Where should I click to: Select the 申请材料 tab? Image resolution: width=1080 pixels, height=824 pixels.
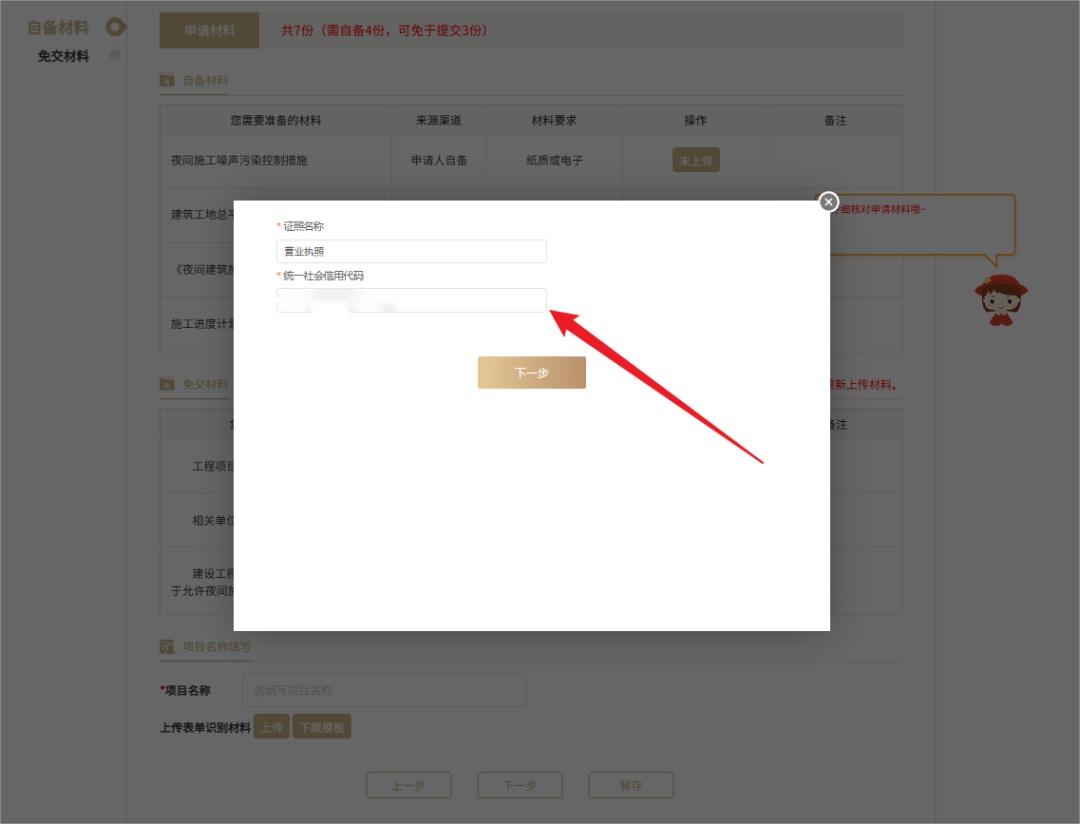pyautogui.click(x=209, y=30)
